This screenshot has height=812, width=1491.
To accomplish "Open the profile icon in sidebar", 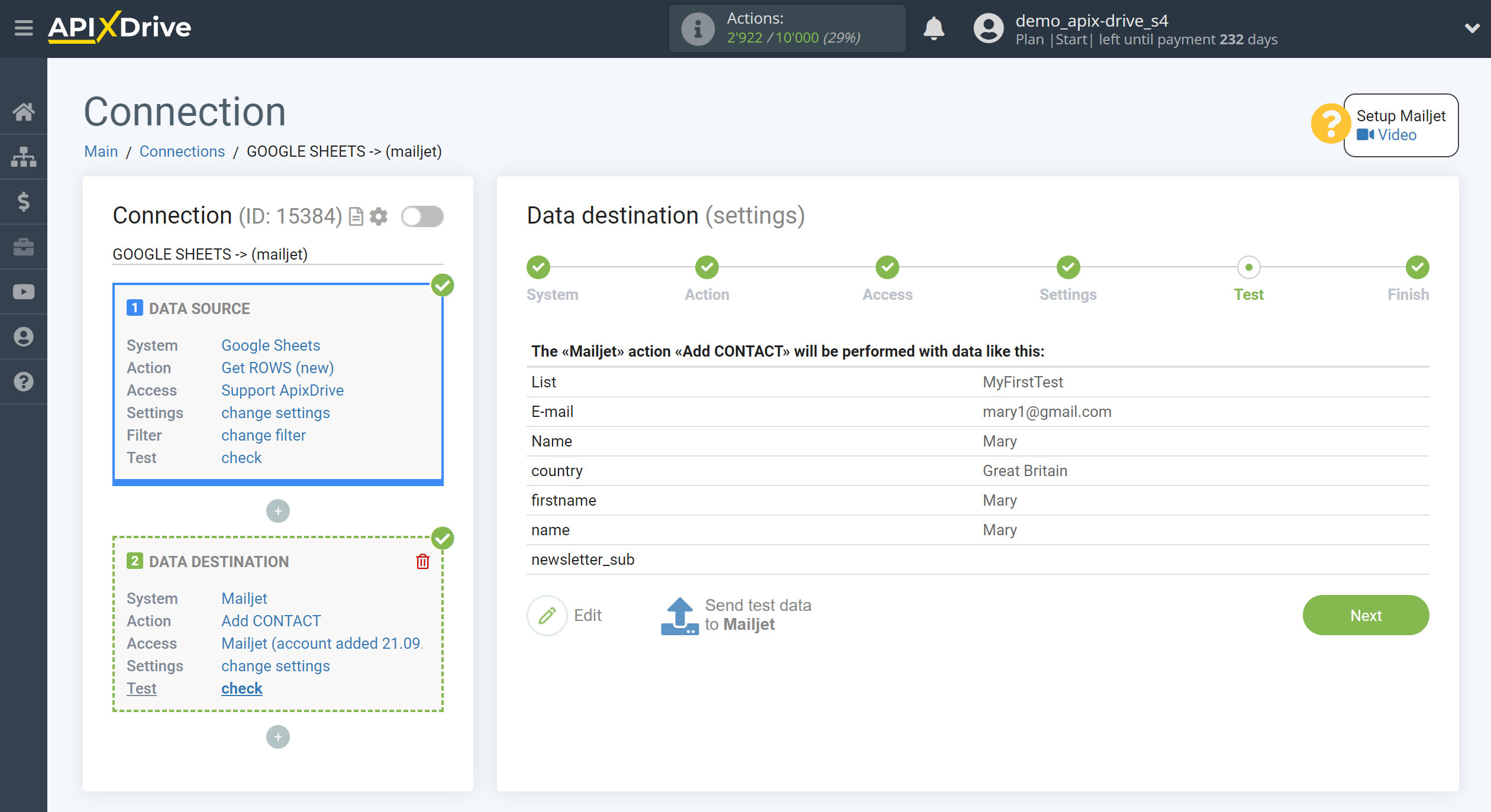I will [24, 337].
